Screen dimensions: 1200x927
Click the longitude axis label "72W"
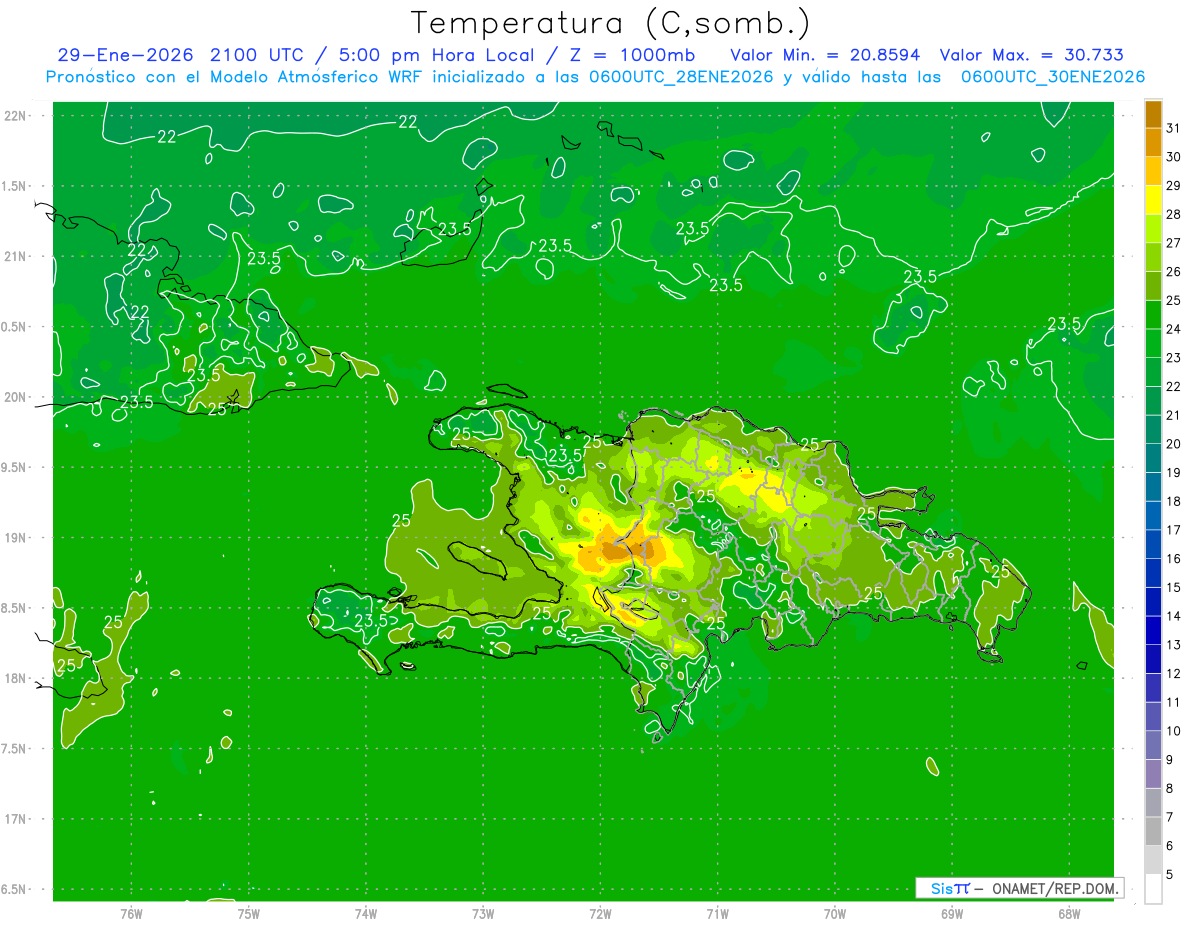pos(600,913)
